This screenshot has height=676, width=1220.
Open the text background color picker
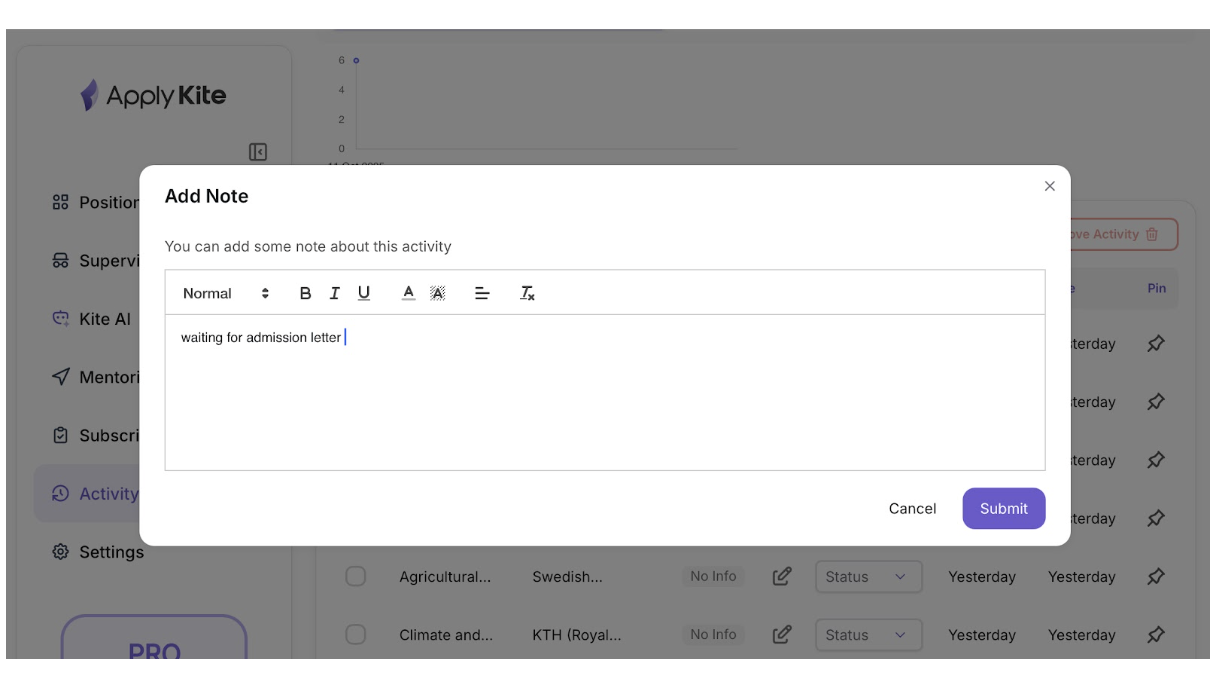[438, 293]
